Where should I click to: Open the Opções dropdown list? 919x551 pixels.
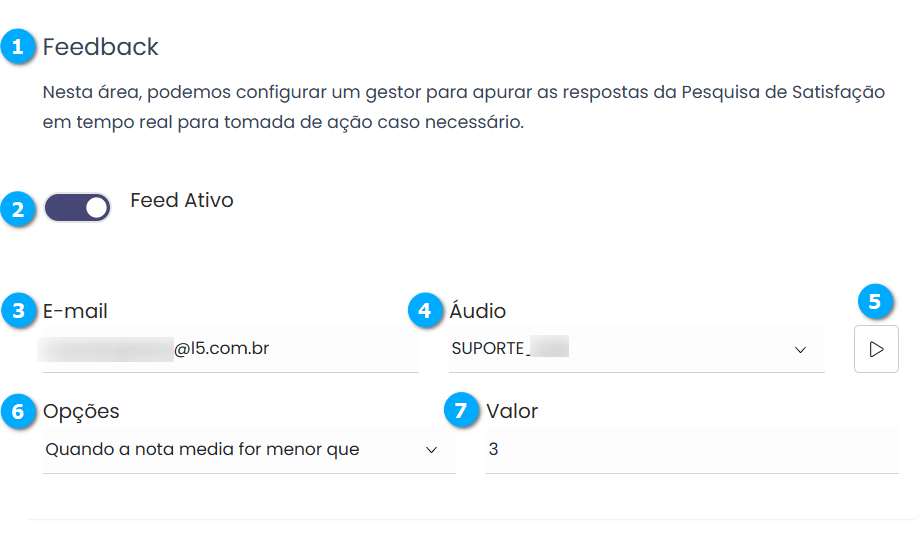[x=240, y=450]
